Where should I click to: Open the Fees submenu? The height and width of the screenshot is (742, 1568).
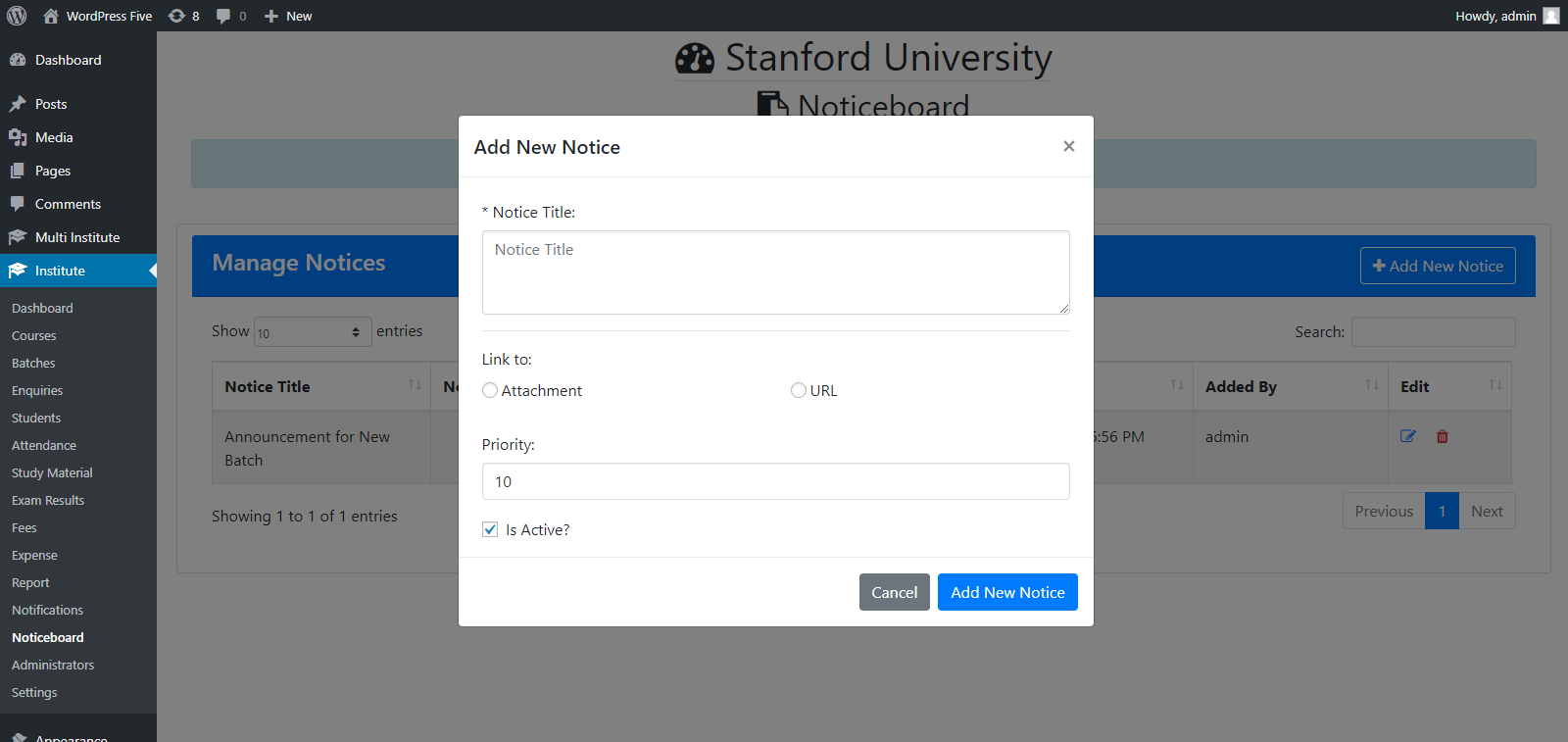[x=24, y=527]
